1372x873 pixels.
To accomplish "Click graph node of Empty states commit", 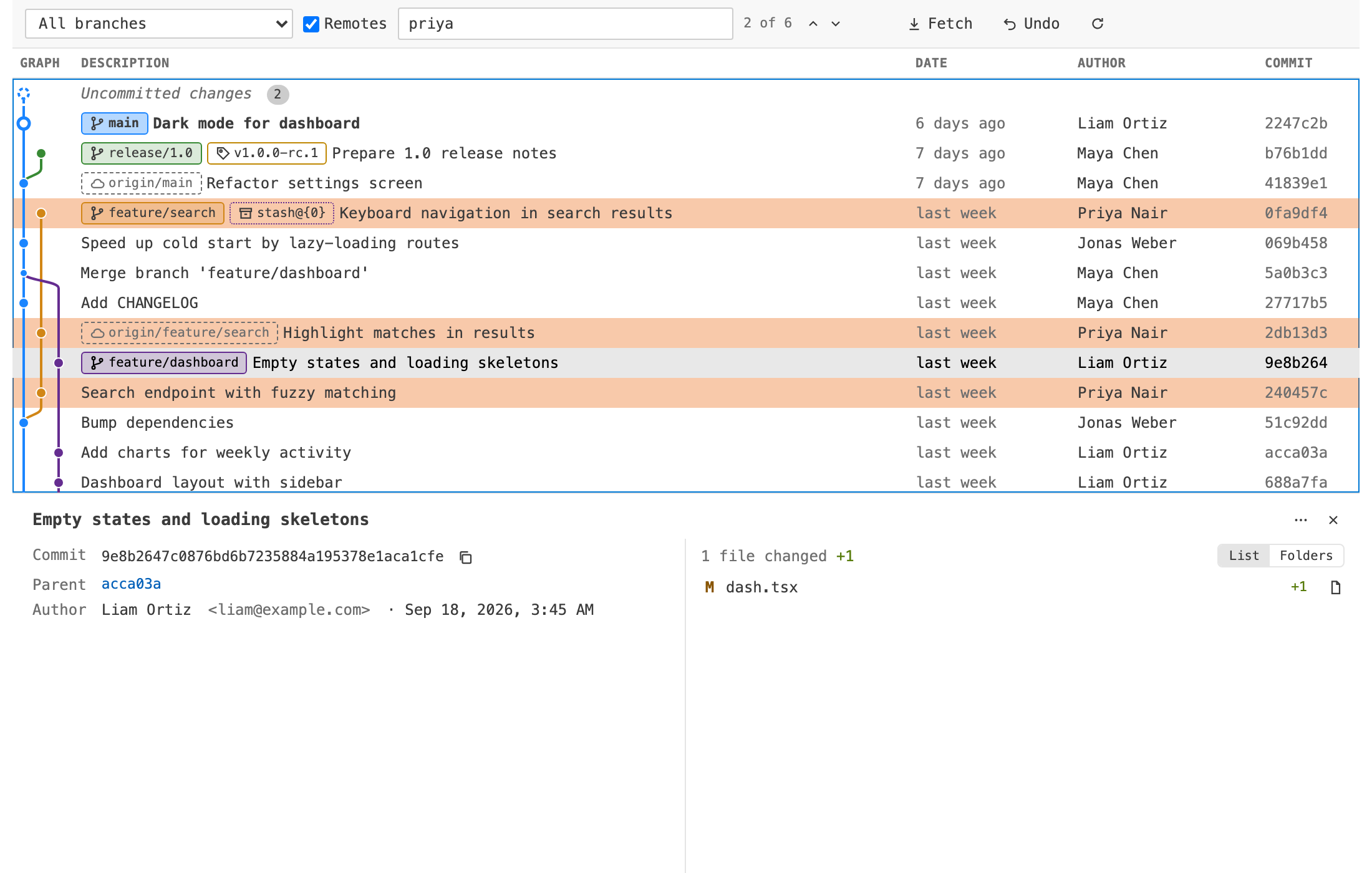I will (59, 363).
